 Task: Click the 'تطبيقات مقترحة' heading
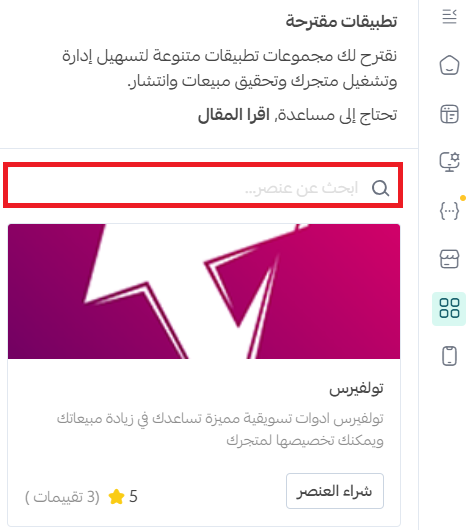pyautogui.click(x=341, y=22)
